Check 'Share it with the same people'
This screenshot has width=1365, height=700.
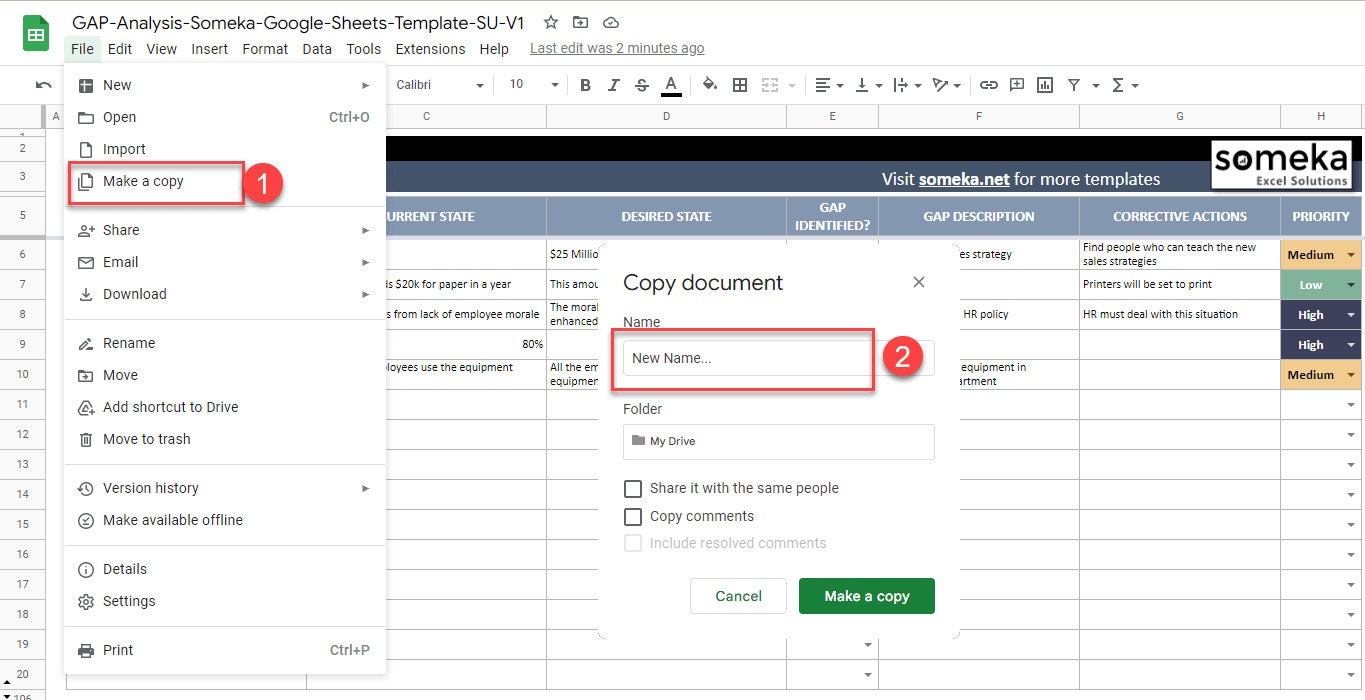click(x=632, y=489)
